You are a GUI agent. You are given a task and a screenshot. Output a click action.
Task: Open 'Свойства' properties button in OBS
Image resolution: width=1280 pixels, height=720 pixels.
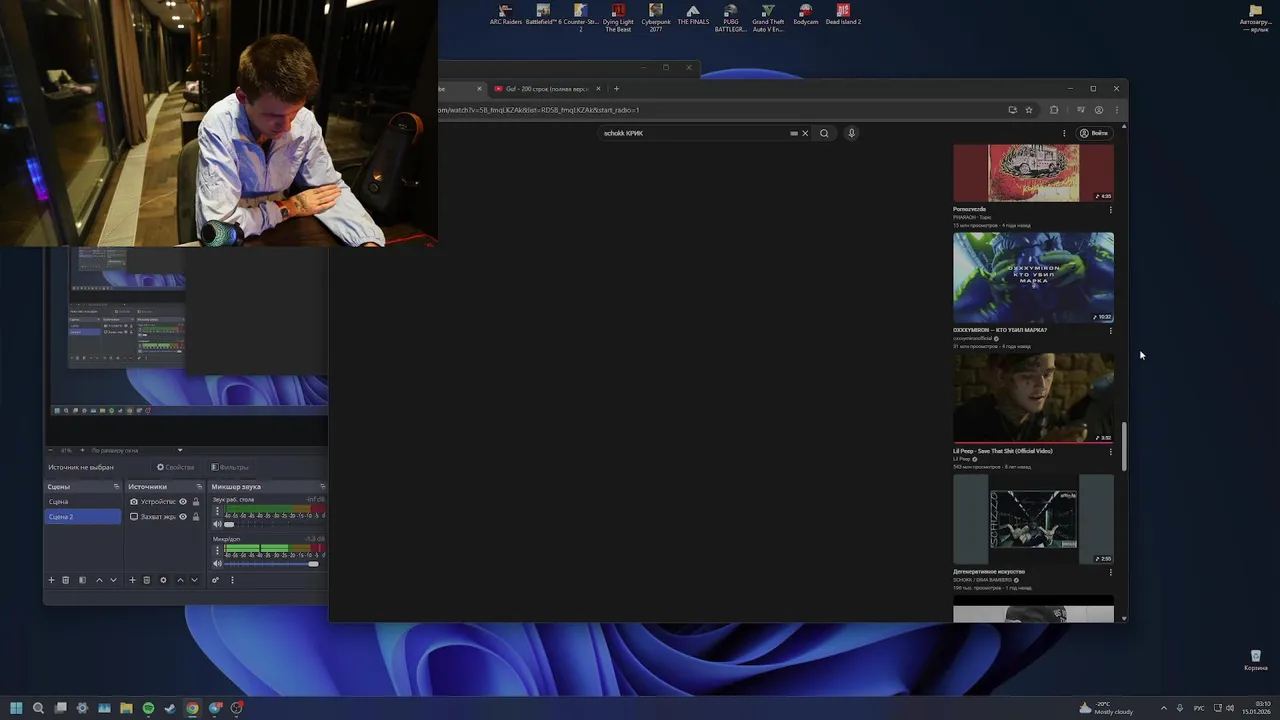(x=175, y=467)
